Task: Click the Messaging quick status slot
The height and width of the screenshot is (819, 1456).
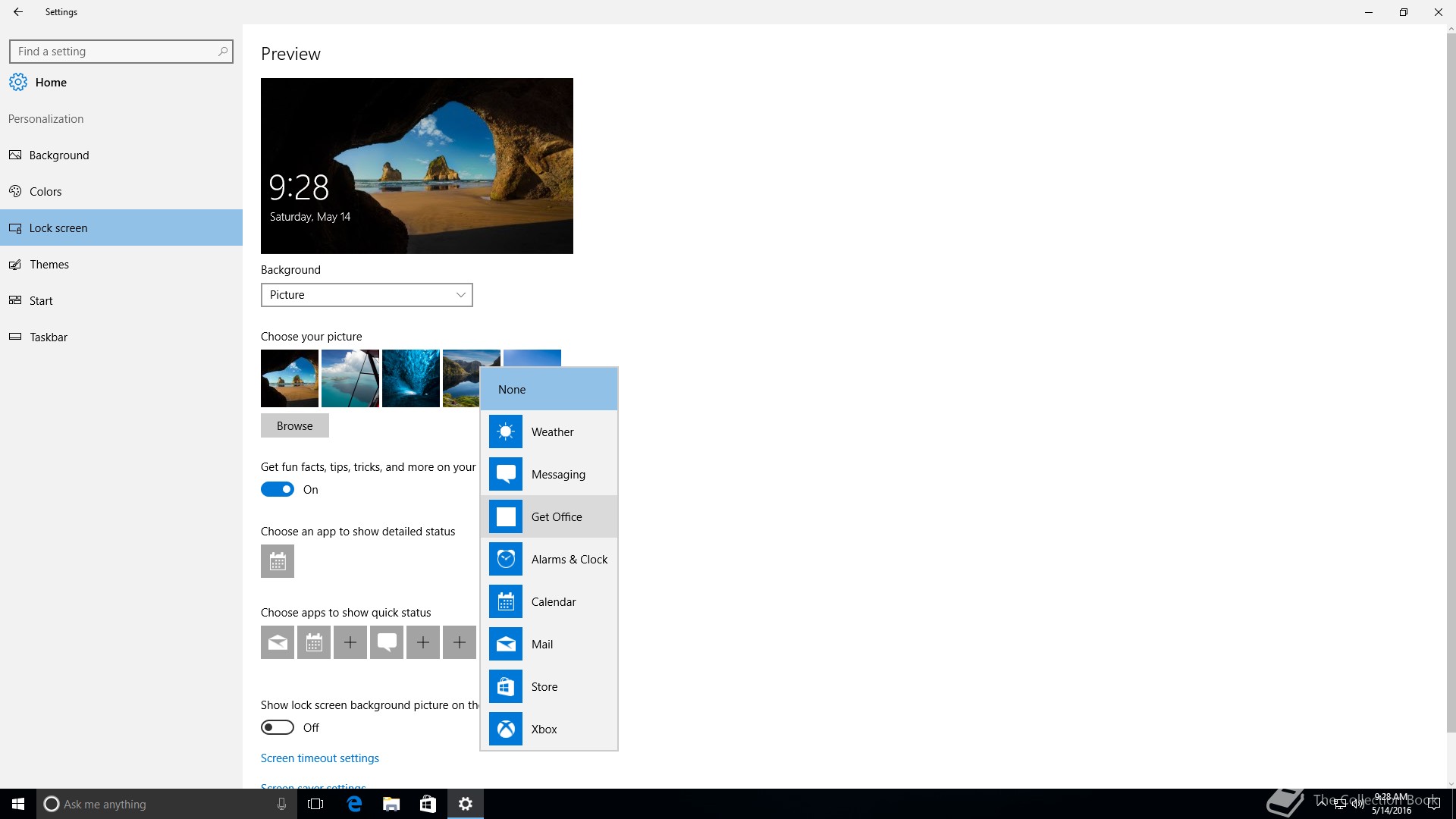Action: (x=387, y=642)
